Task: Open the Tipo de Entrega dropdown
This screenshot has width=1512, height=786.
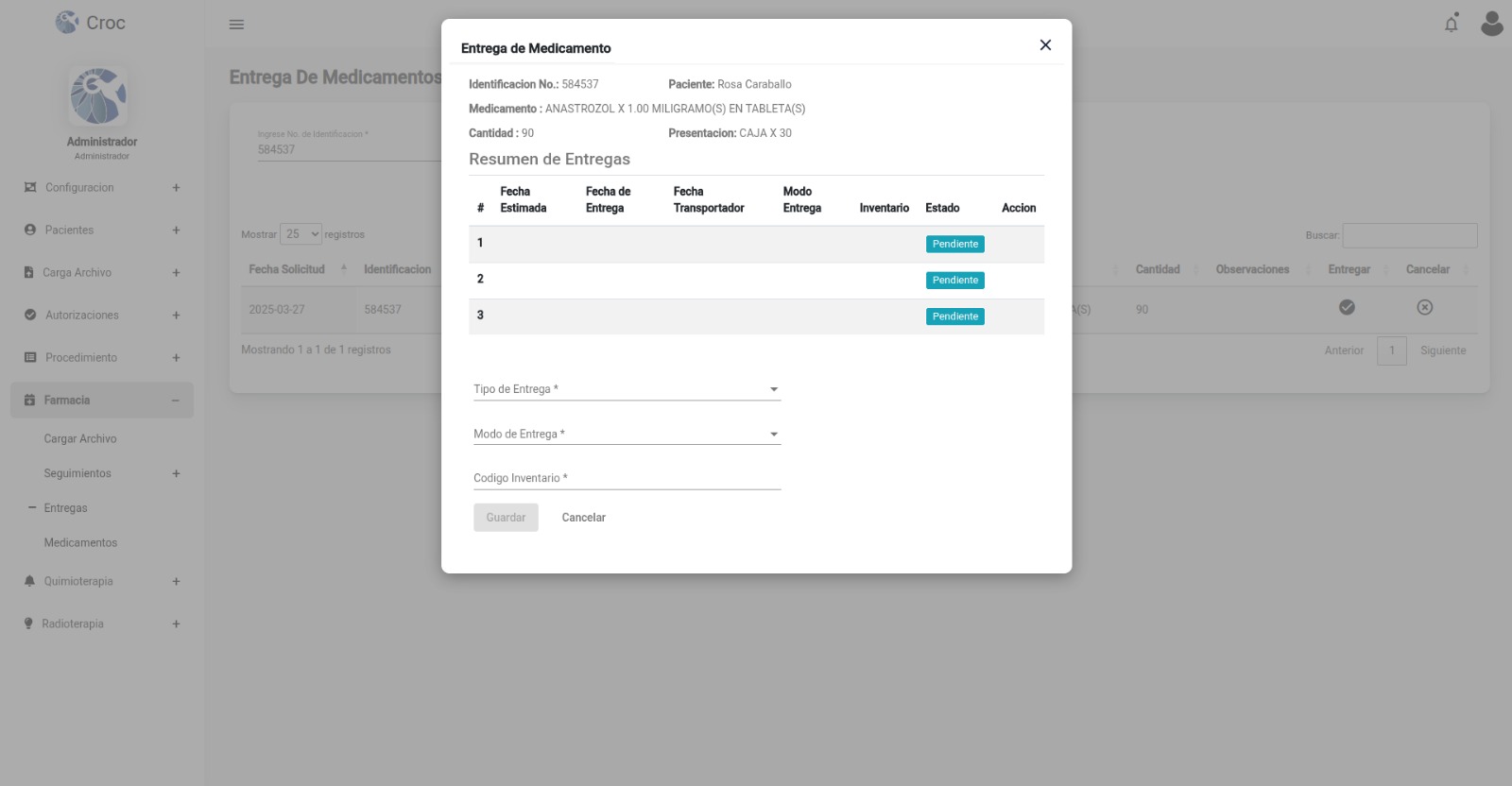Action: click(x=627, y=389)
